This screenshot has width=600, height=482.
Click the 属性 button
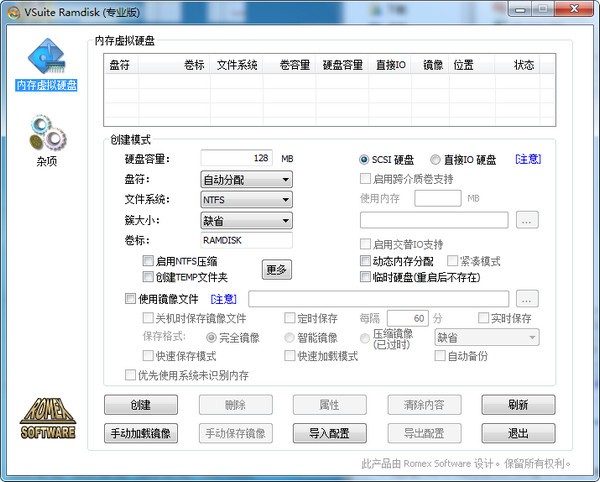[330, 405]
